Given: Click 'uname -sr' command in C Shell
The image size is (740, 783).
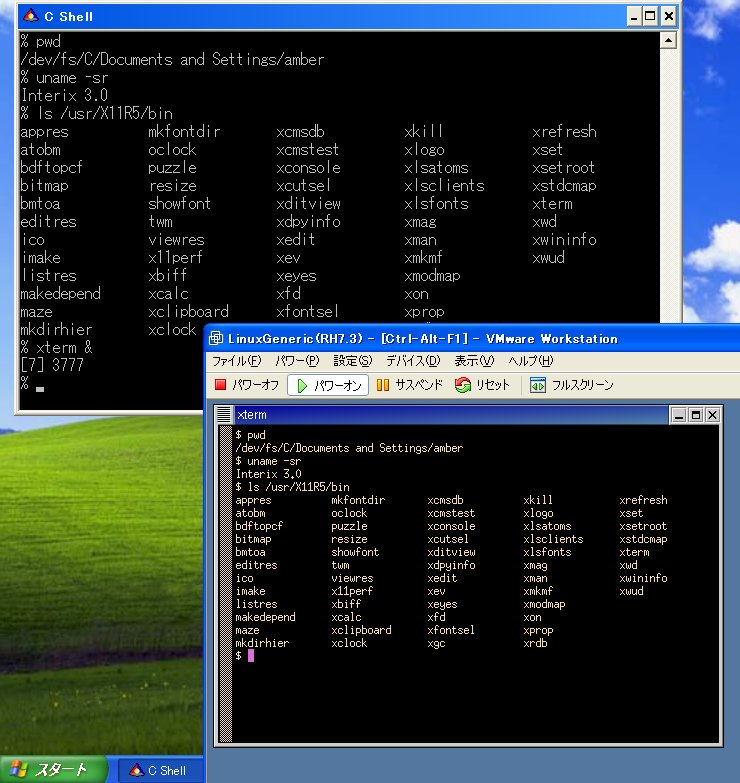Looking at the screenshot, I should pyautogui.click(x=72, y=78).
